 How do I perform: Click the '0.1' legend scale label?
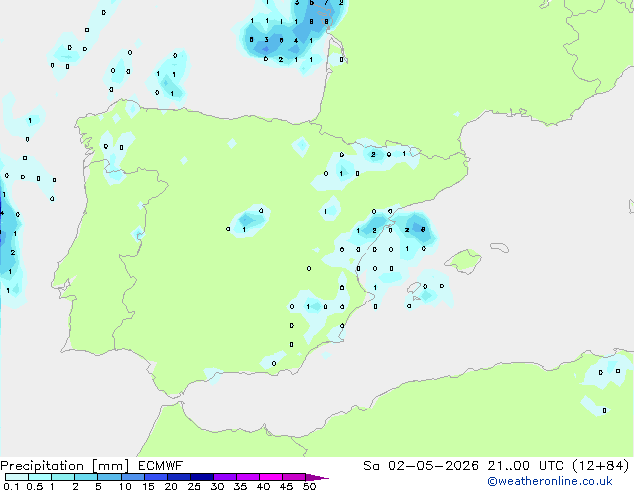11,486
